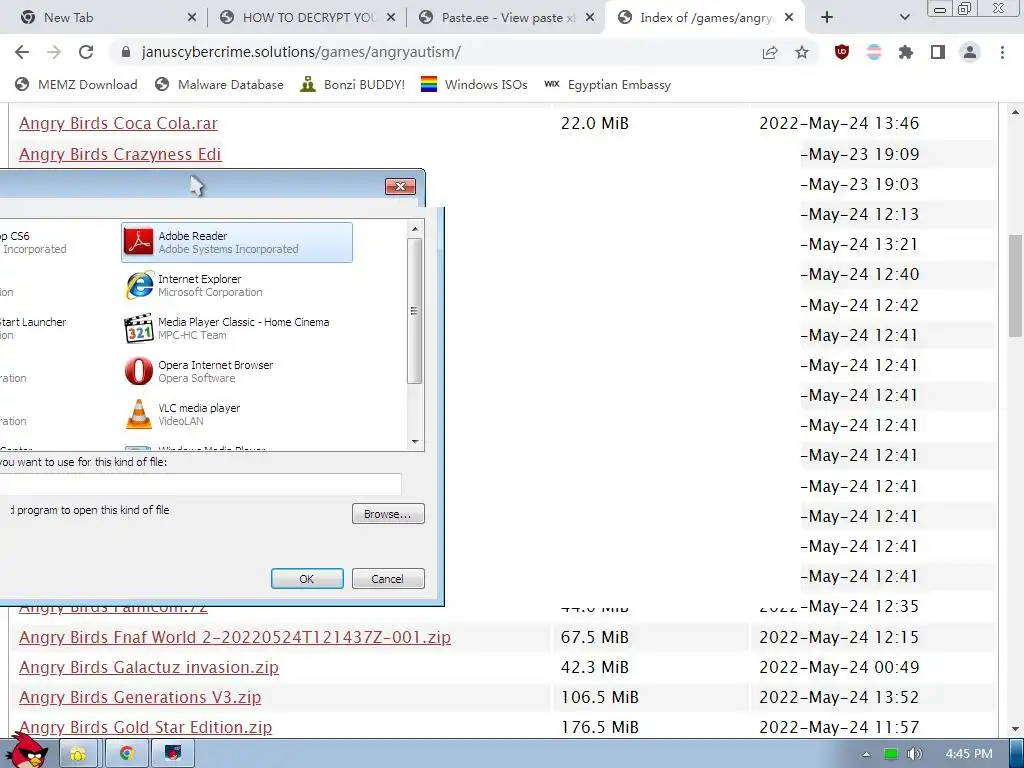Click the green network tray icon
The image size is (1024, 768).
pos(891,754)
